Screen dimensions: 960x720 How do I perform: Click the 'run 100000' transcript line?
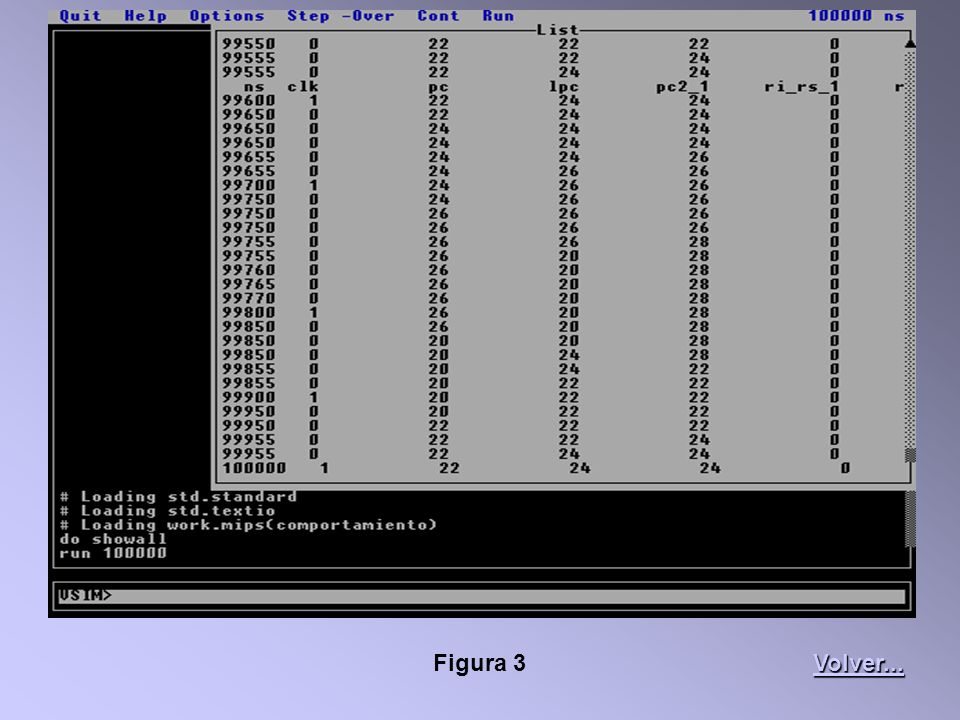(113, 553)
